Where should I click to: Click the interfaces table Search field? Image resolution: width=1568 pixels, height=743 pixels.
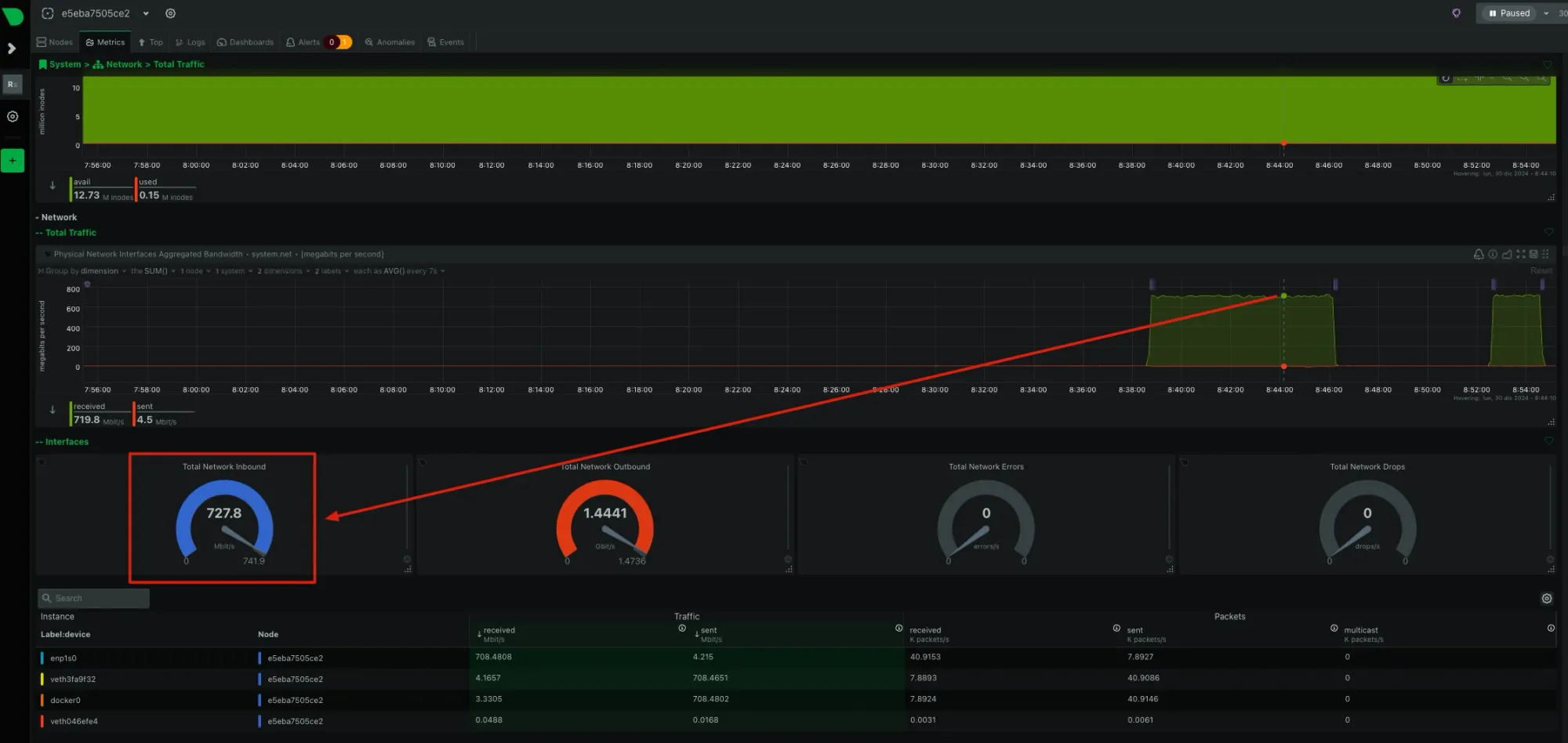click(x=93, y=598)
